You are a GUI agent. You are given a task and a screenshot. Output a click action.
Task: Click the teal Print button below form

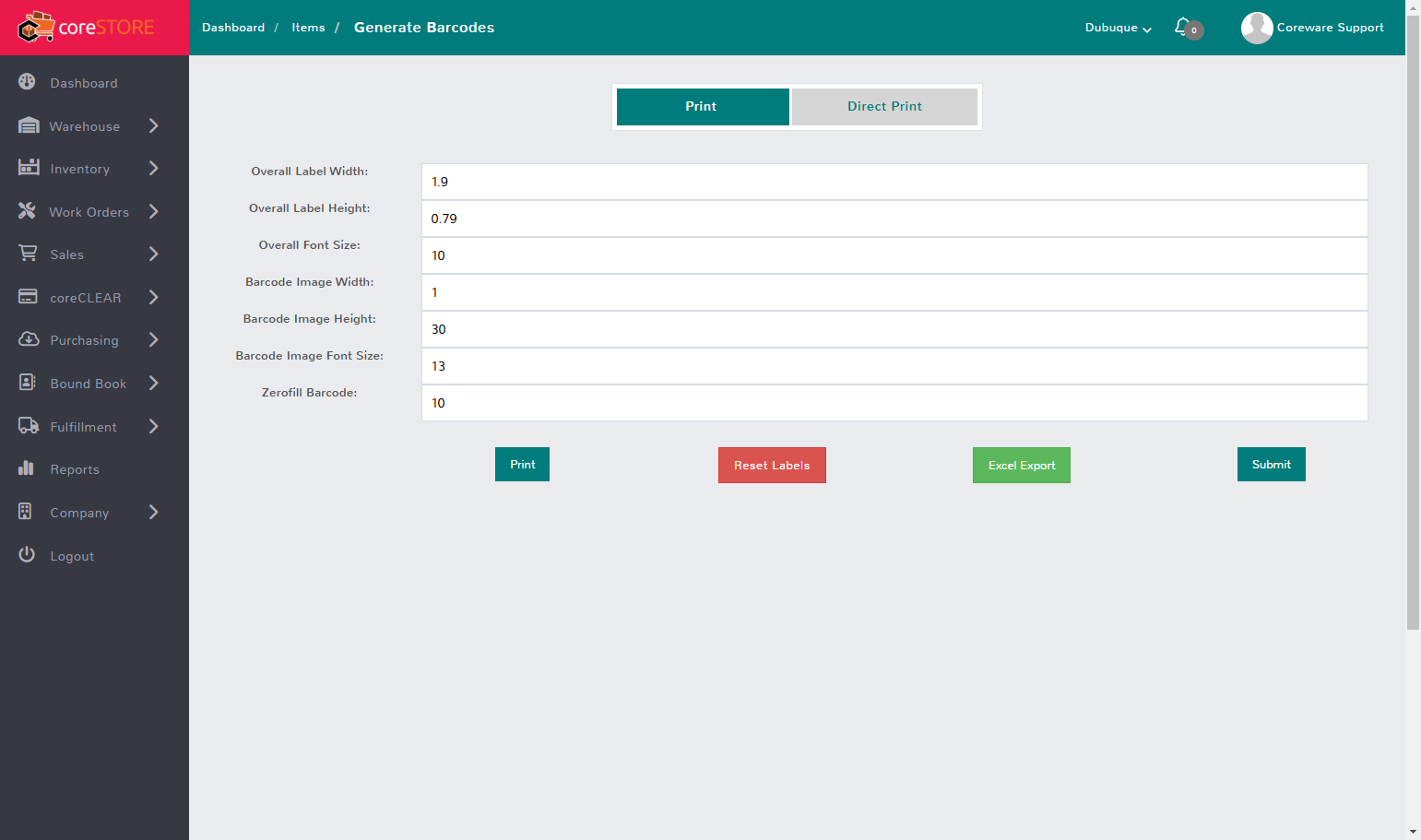pos(522,464)
